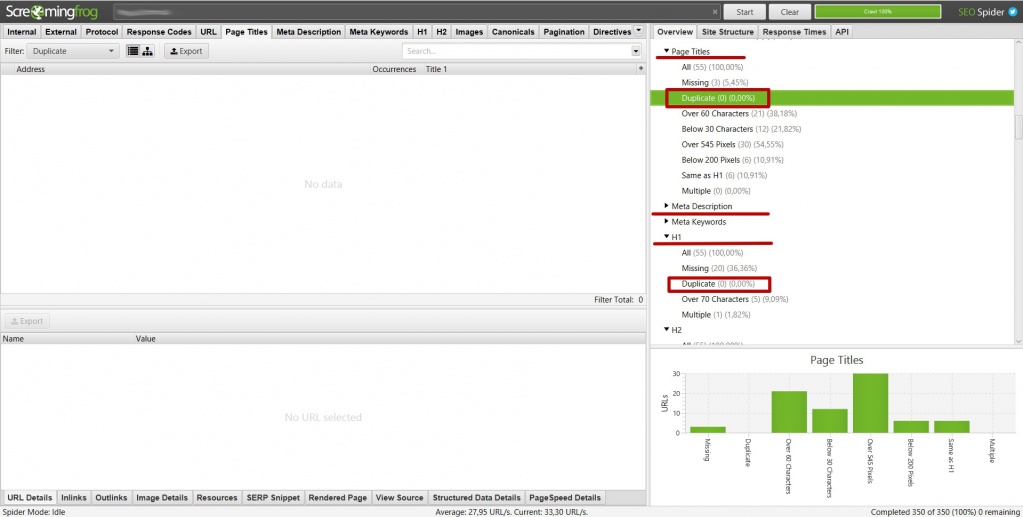Screen dimensions: 1023x517
Task: Click the Search input field
Action: 516,51
